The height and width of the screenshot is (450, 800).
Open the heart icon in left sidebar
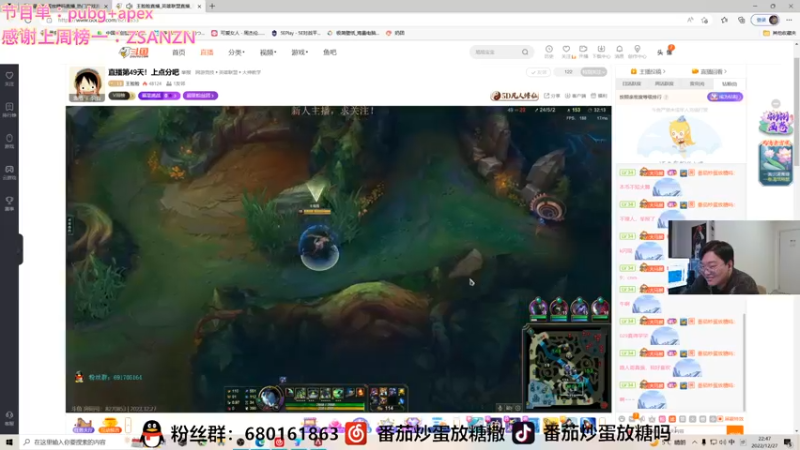click(x=9, y=78)
